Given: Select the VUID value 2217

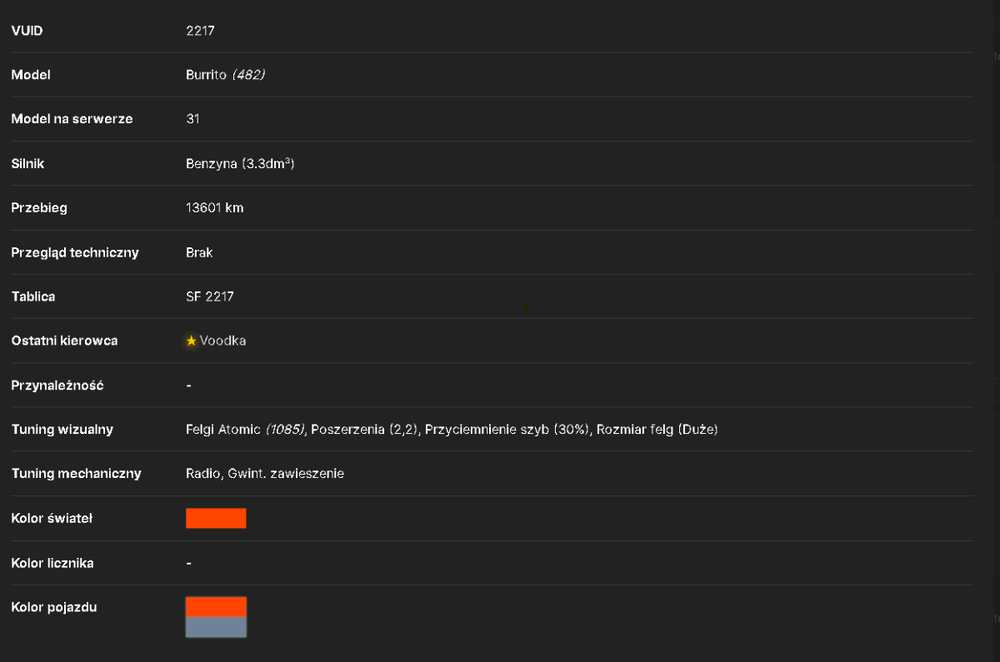Looking at the screenshot, I should [200, 31].
